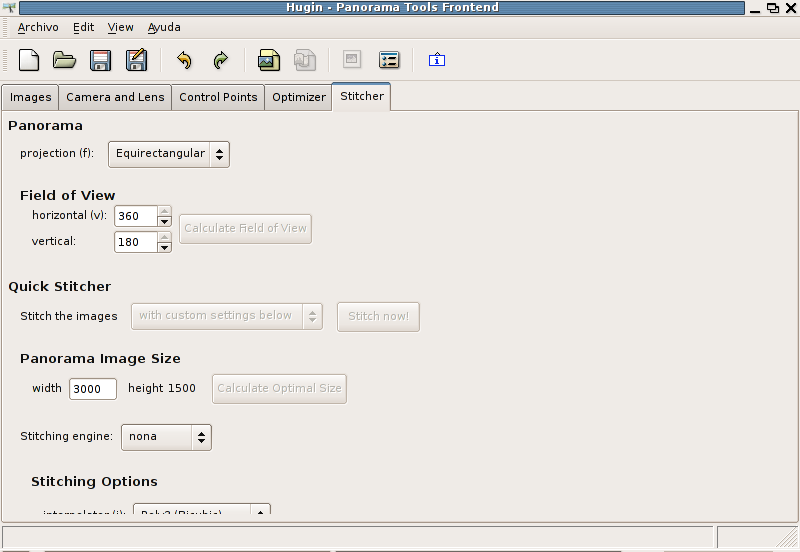
Task: Click the 'Panorama Image Size' heading
Action: 100,359
